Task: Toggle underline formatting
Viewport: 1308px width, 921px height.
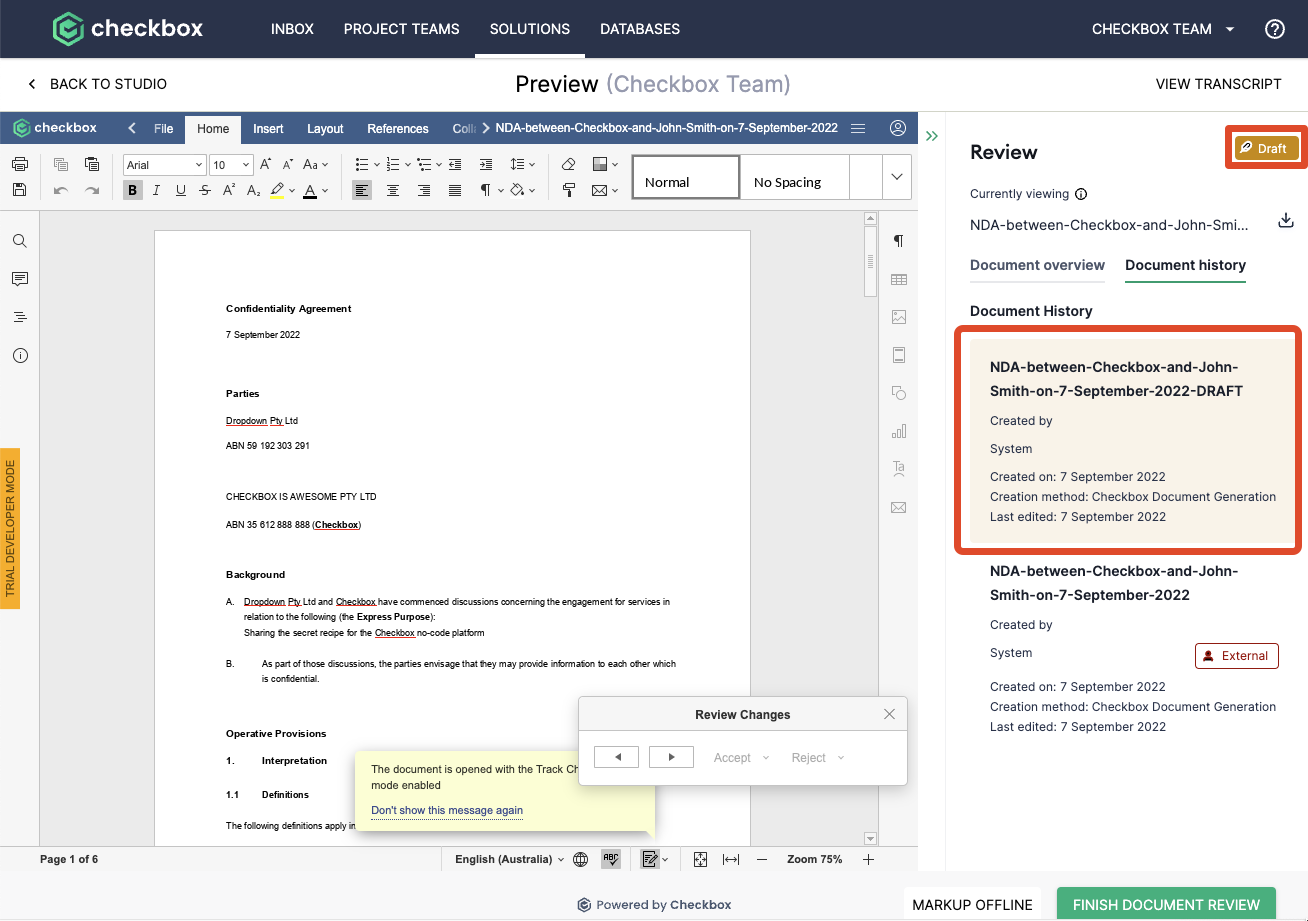Action: (181, 190)
